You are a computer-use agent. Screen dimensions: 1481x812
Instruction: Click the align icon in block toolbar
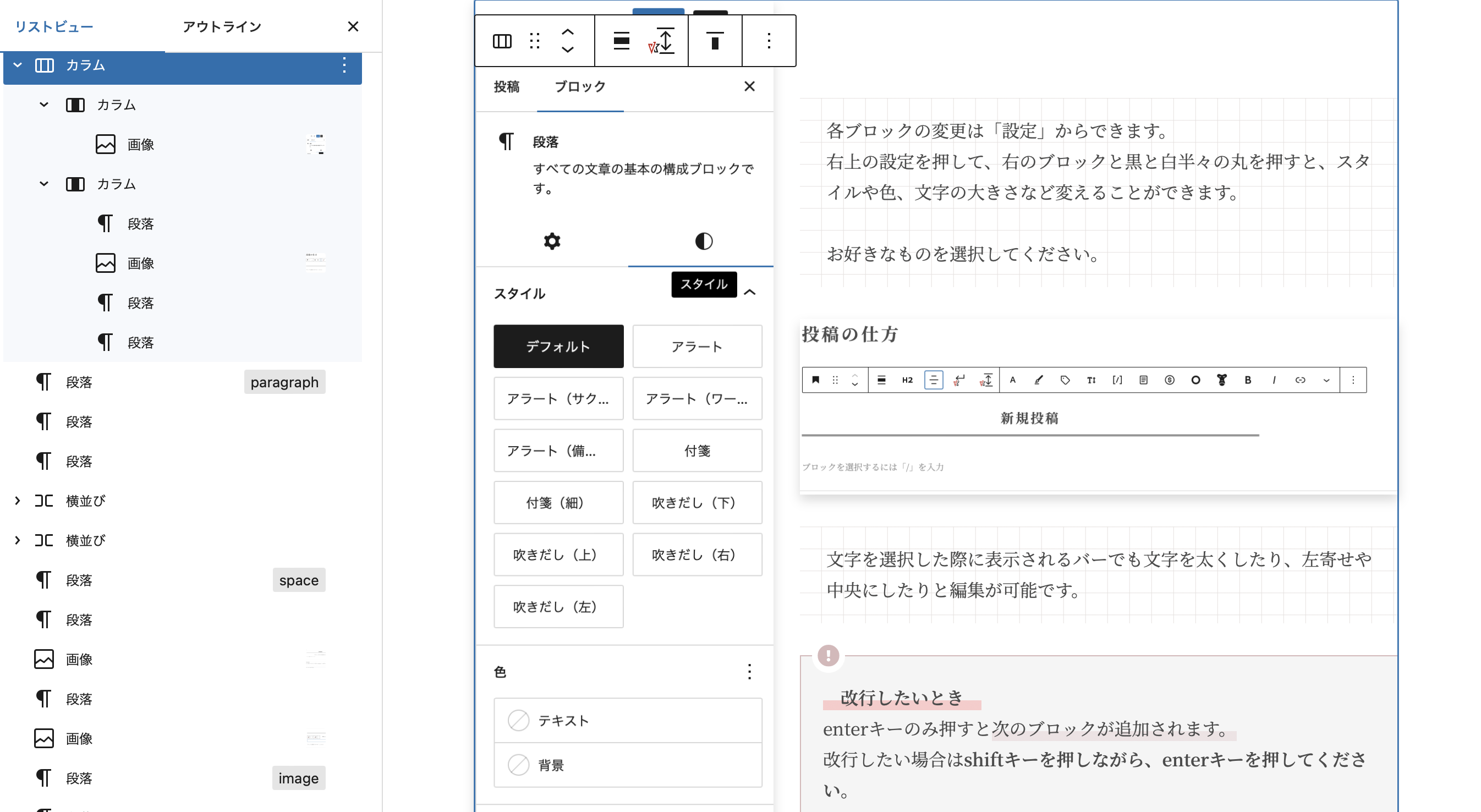pos(622,41)
